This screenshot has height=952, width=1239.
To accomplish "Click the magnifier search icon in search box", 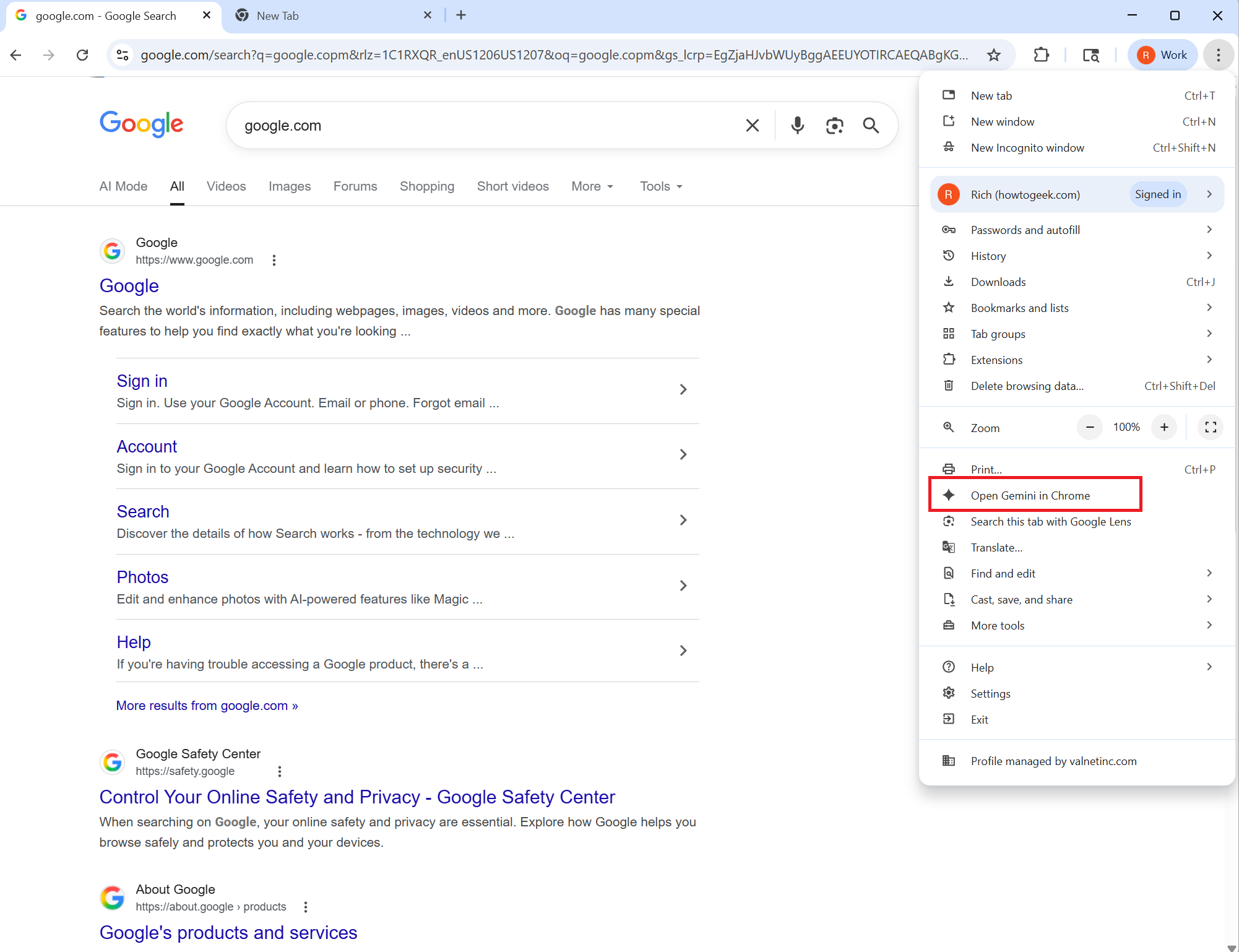I will [x=871, y=126].
